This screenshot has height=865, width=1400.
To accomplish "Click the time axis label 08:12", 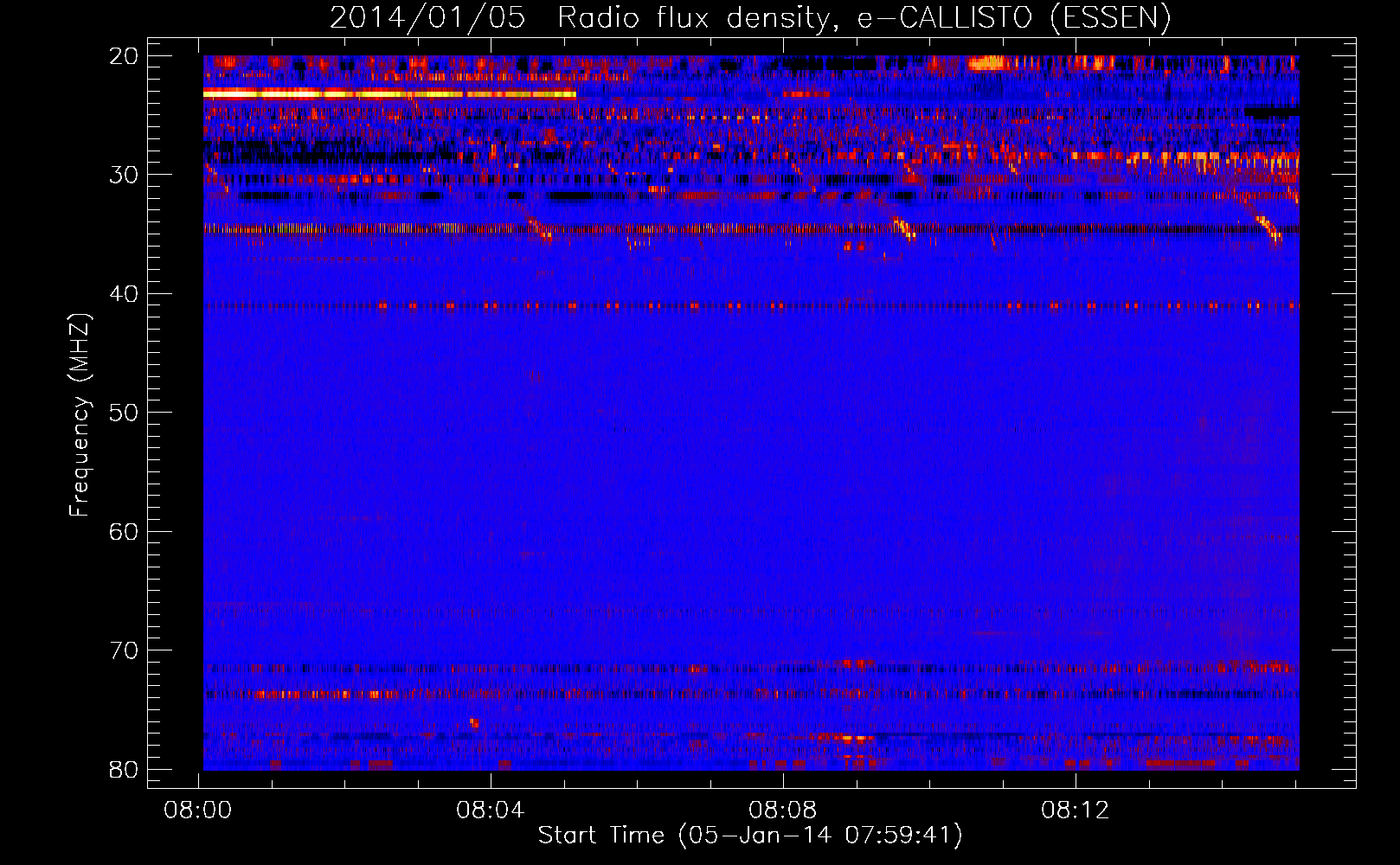I will pyautogui.click(x=1076, y=811).
